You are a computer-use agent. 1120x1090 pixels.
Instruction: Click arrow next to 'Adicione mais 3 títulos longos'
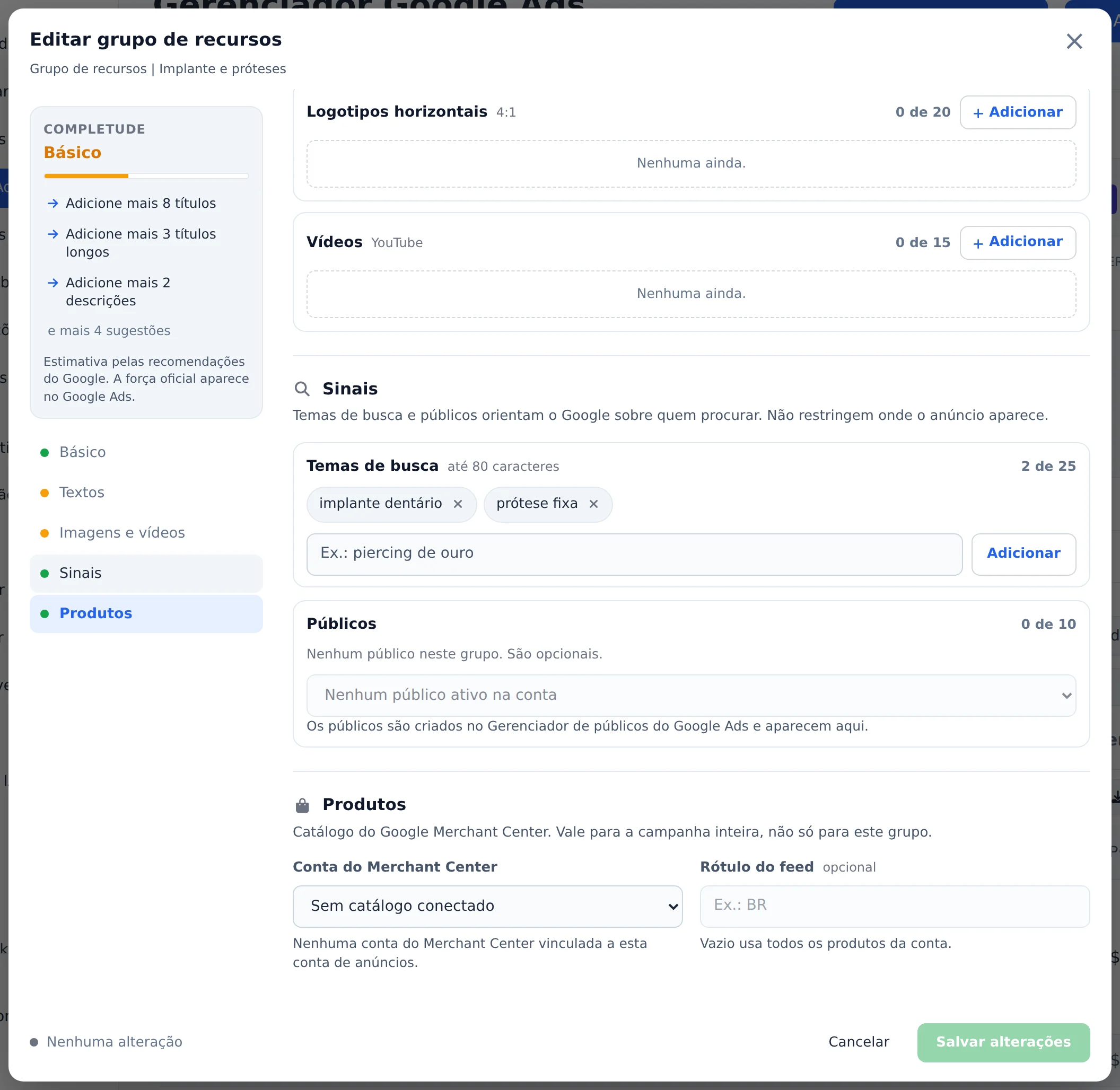pos(52,234)
